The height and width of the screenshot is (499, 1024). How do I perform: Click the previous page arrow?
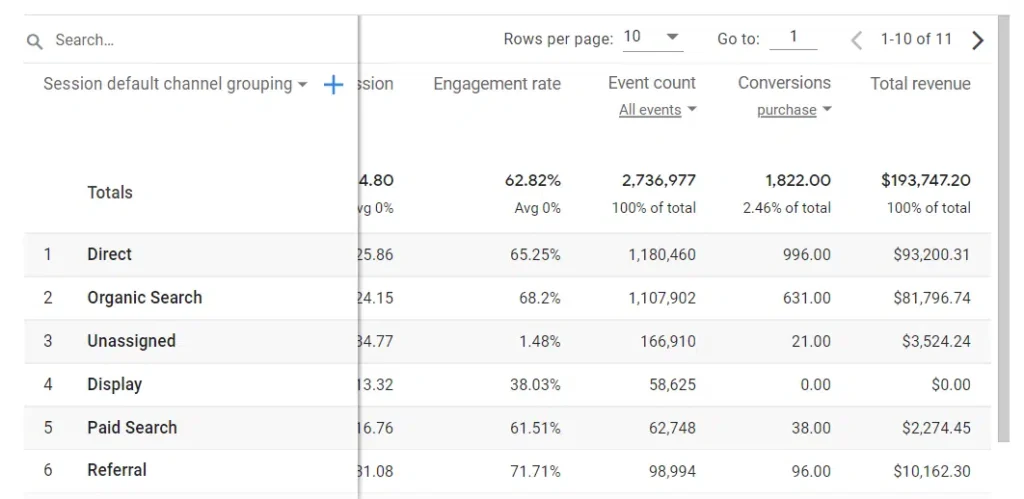[856, 40]
